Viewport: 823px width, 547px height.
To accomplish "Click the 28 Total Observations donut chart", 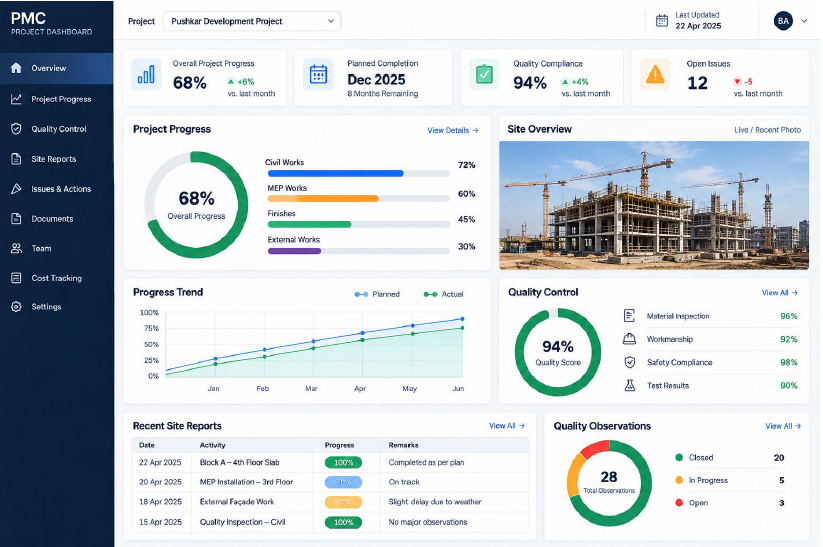I will [609, 483].
